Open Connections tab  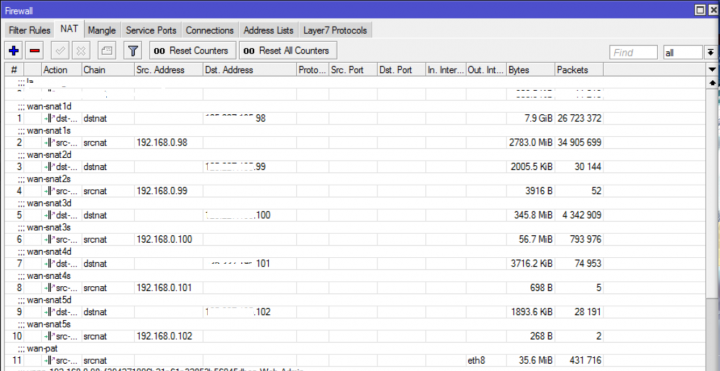point(210,30)
